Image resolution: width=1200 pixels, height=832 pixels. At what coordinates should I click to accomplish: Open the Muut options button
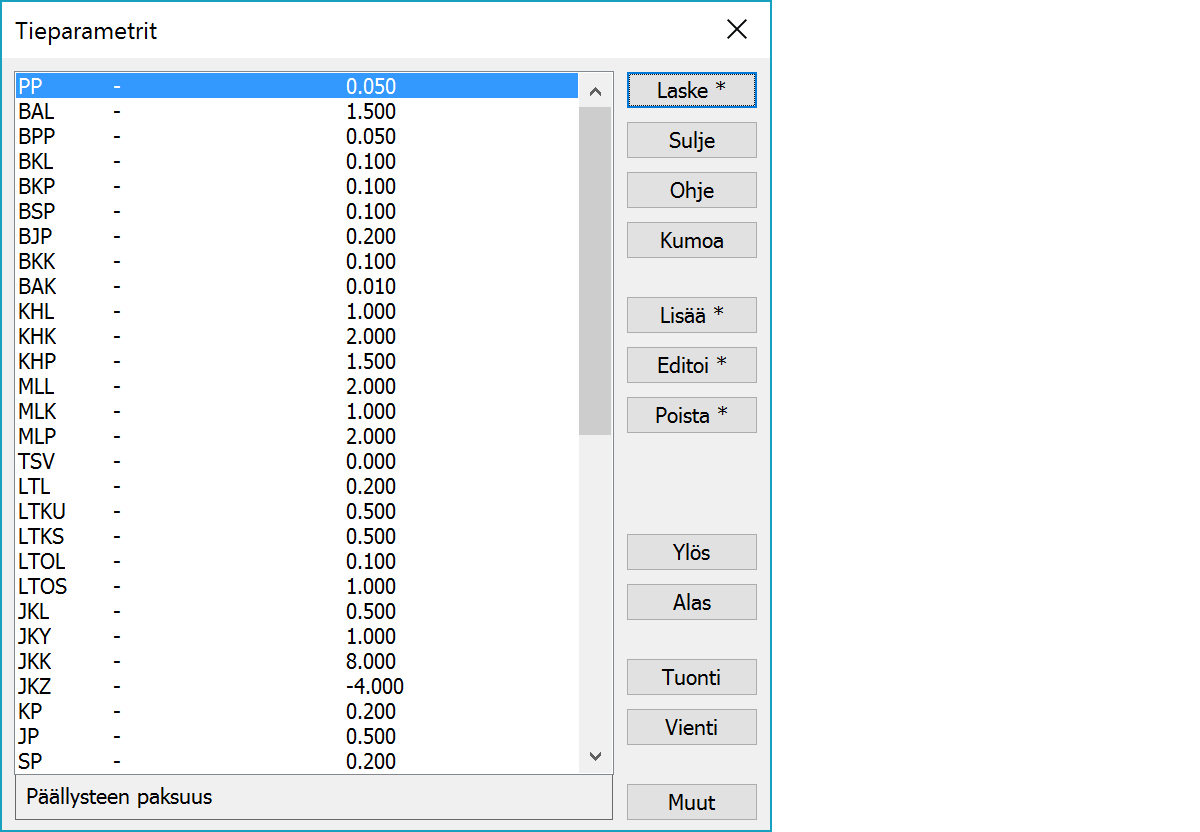click(x=691, y=802)
